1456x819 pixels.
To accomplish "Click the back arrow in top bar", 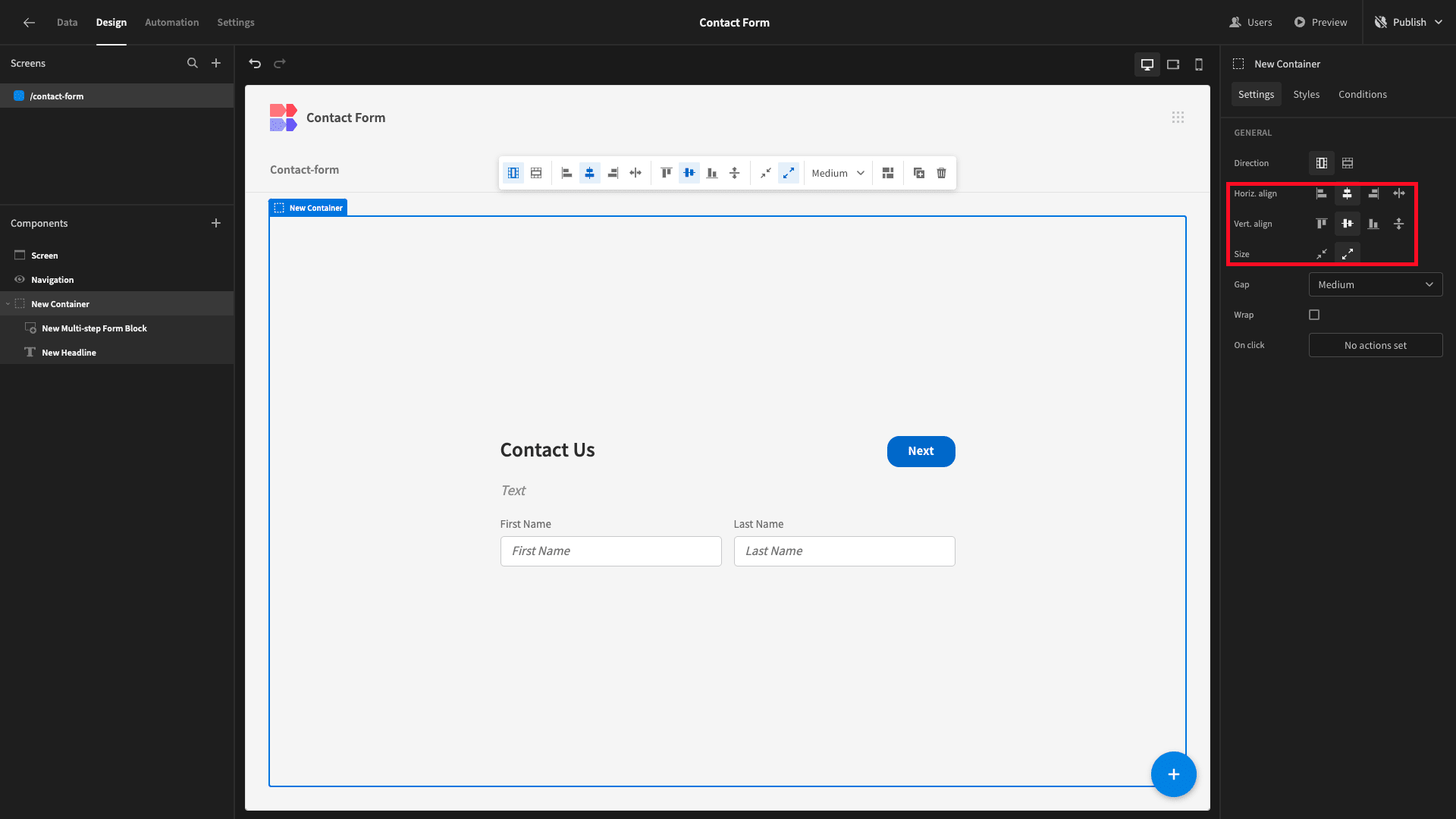I will [29, 22].
